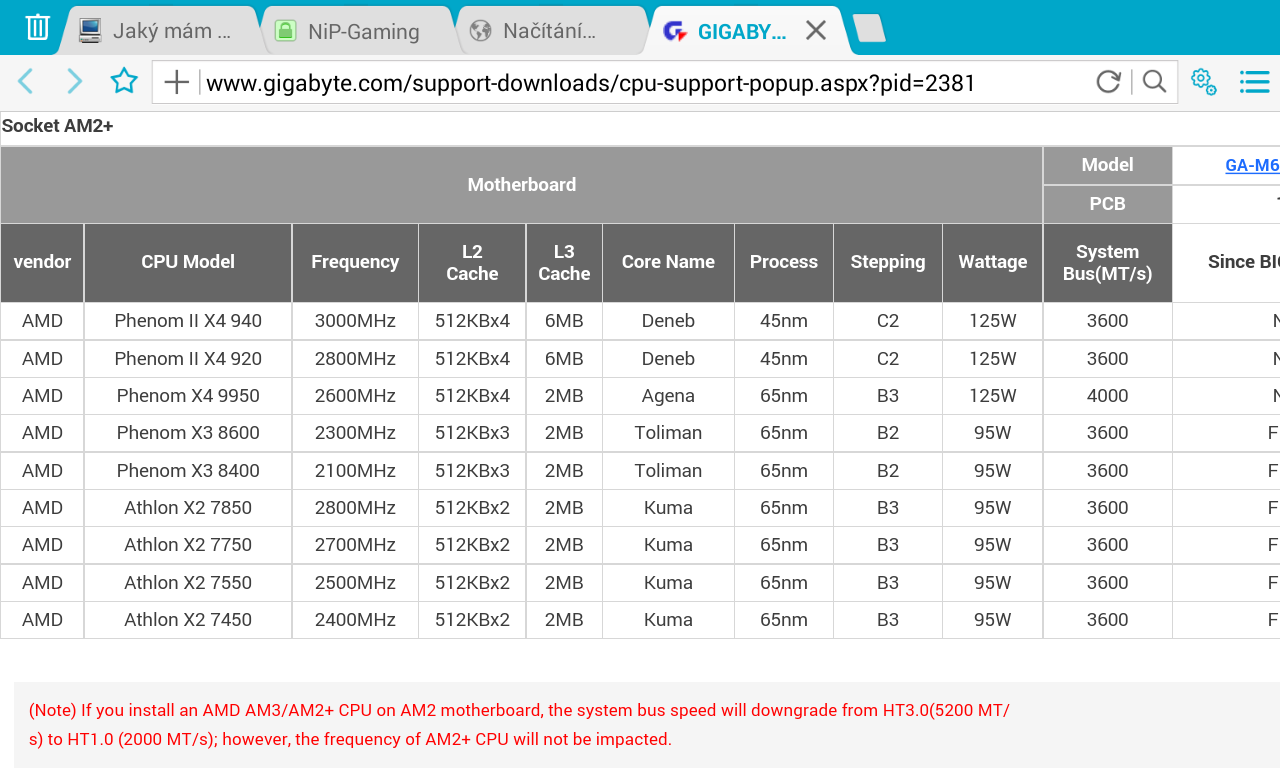Select the Athlon X2 7750 cell
The width and height of the screenshot is (1280, 768).
click(x=188, y=545)
